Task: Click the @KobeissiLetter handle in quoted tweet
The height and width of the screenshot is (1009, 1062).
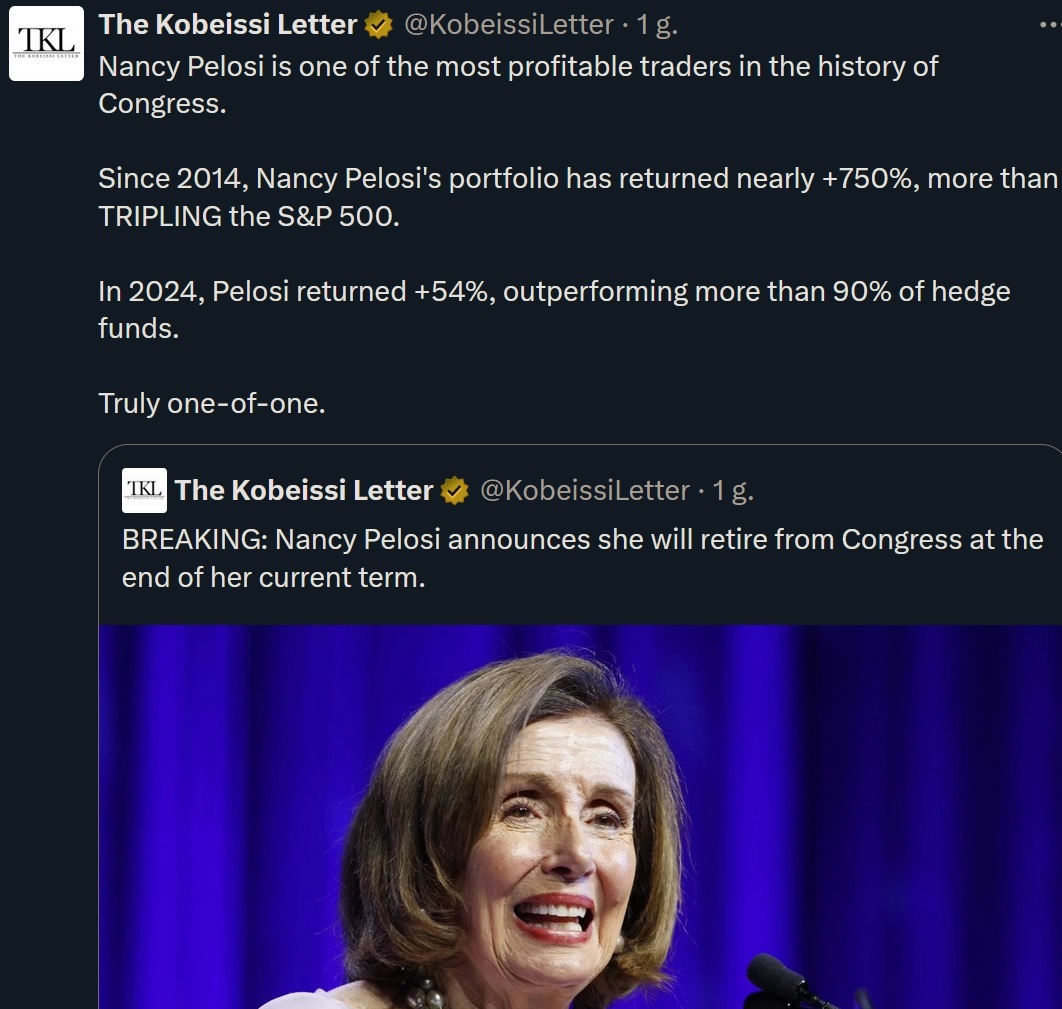Action: click(x=585, y=490)
